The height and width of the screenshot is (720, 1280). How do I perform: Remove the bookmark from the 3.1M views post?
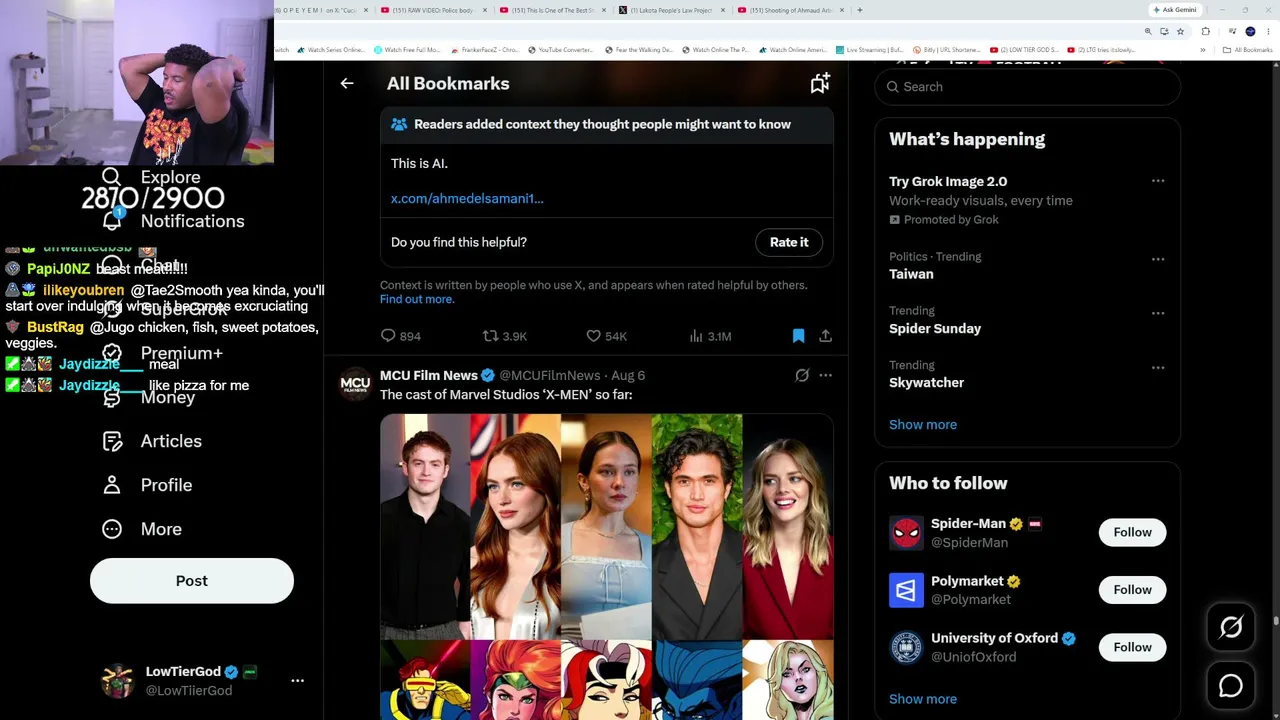click(x=798, y=336)
